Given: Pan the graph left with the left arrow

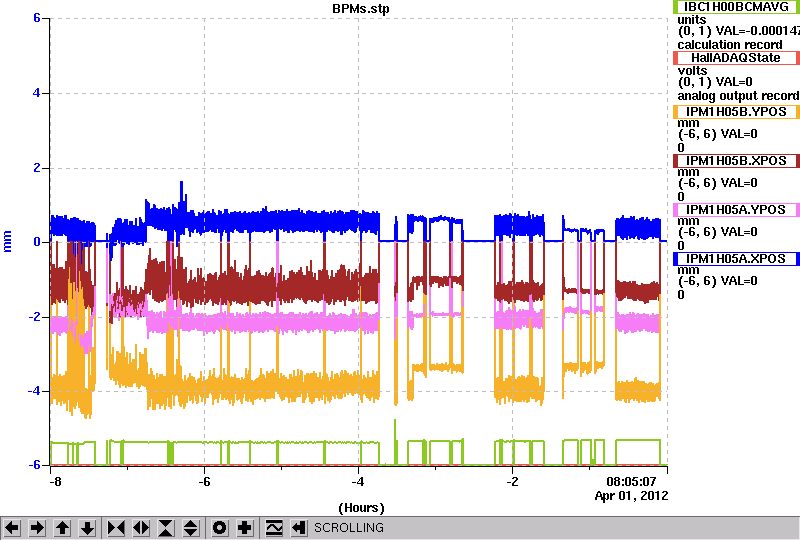Looking at the screenshot, I should (12, 528).
